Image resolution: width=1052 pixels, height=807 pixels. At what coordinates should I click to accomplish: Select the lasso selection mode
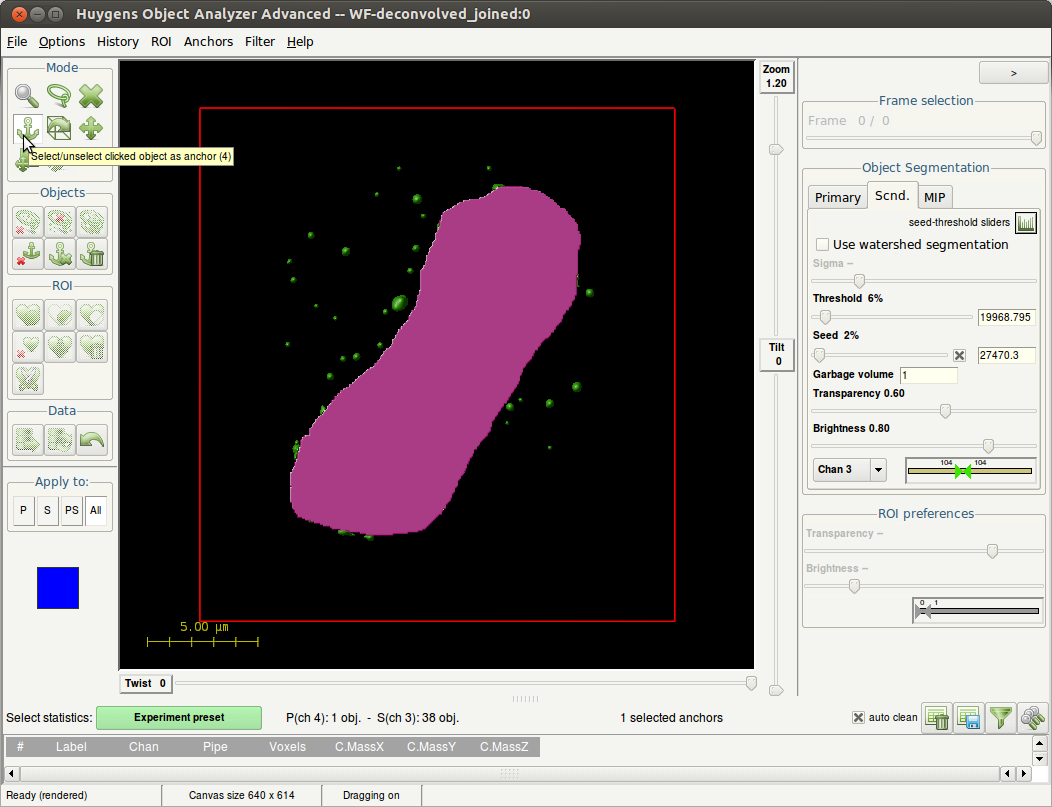coord(60,96)
